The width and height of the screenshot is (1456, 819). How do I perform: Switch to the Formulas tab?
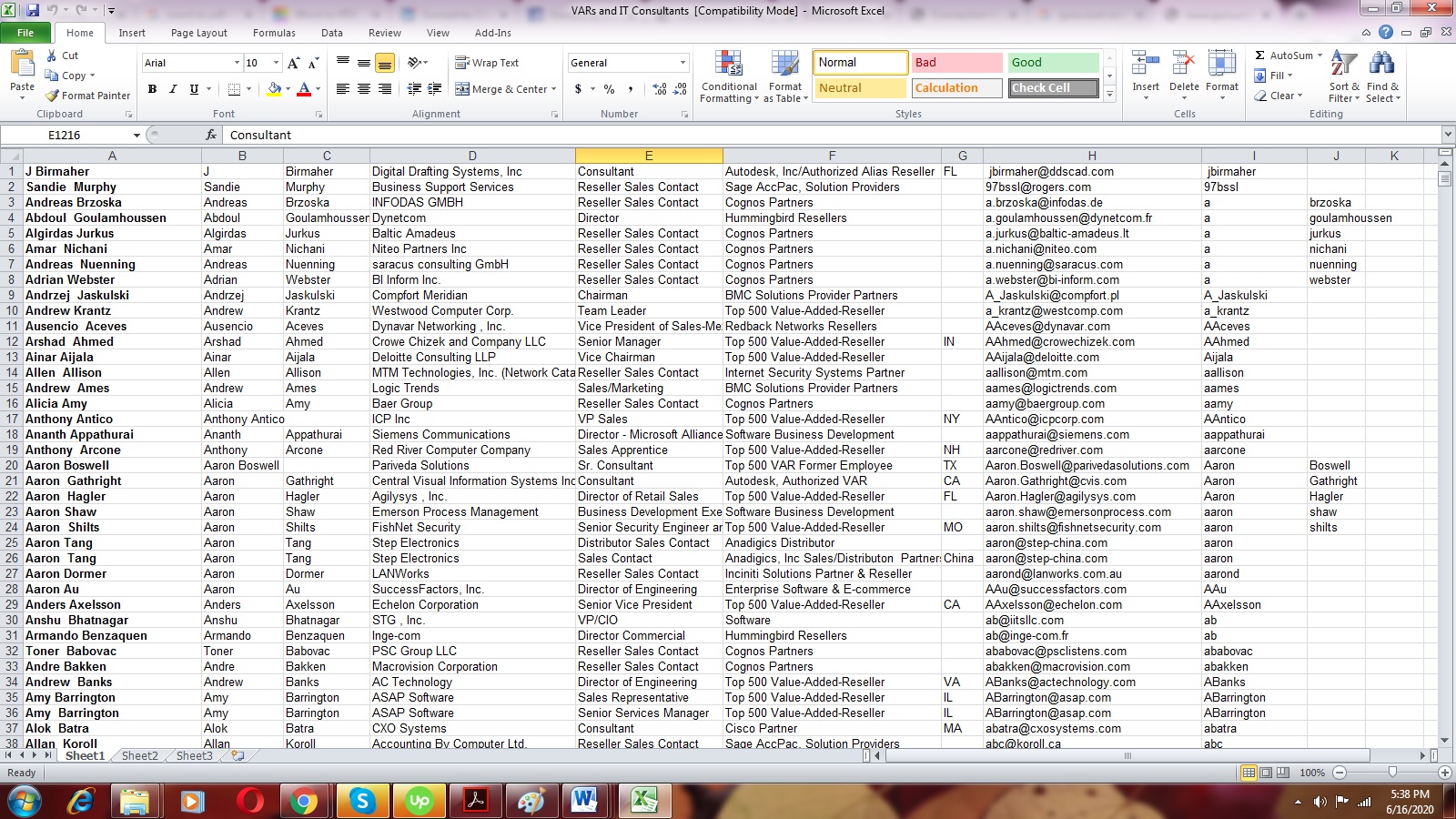[x=274, y=33]
